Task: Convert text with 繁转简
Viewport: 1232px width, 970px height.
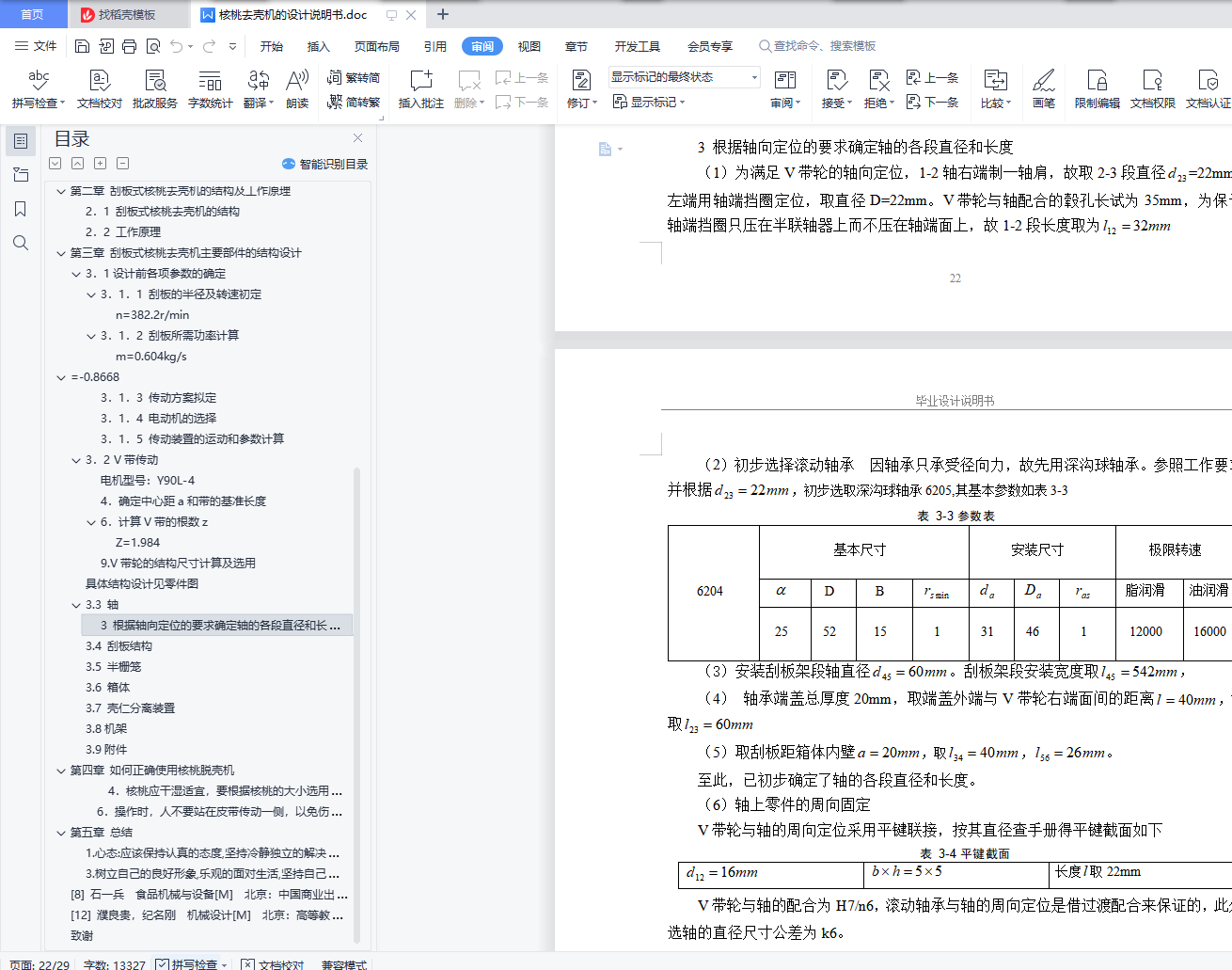Action: tap(354, 78)
